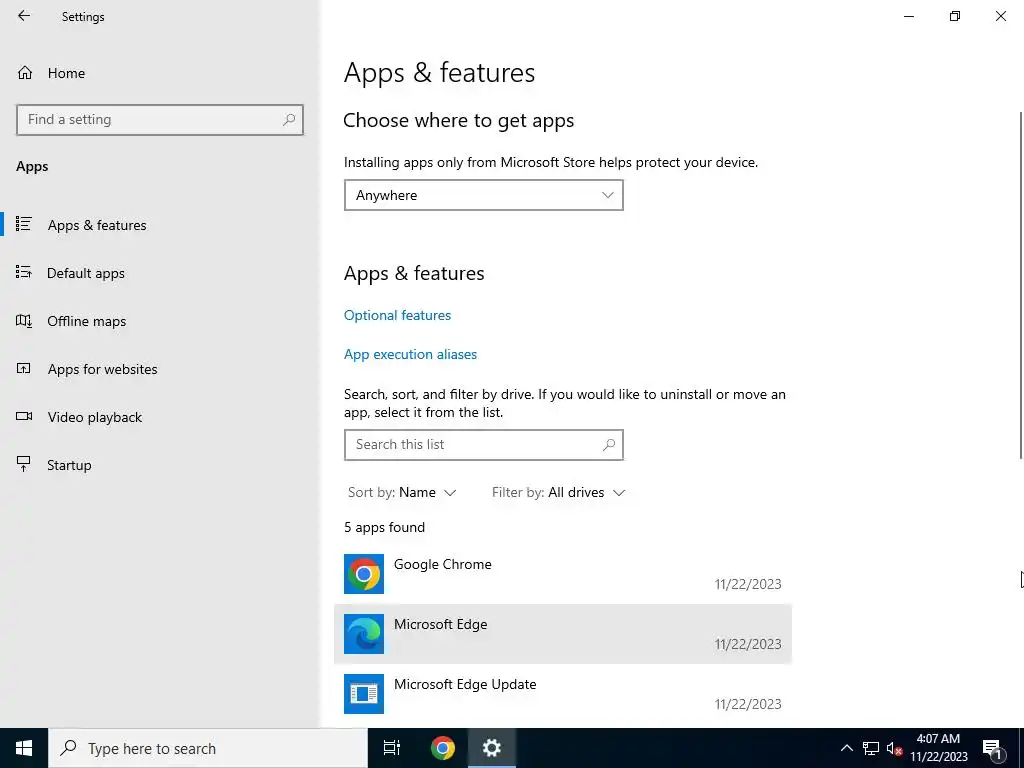Select the Google Chrome app entry
Viewport: 1024px width, 768px height.
click(x=563, y=574)
